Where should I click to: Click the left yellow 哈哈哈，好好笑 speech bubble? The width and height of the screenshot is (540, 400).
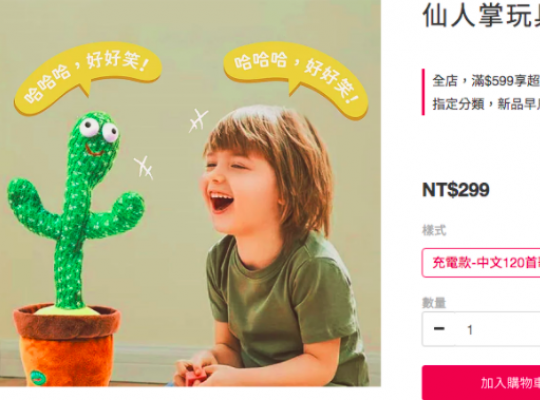click(x=87, y=77)
